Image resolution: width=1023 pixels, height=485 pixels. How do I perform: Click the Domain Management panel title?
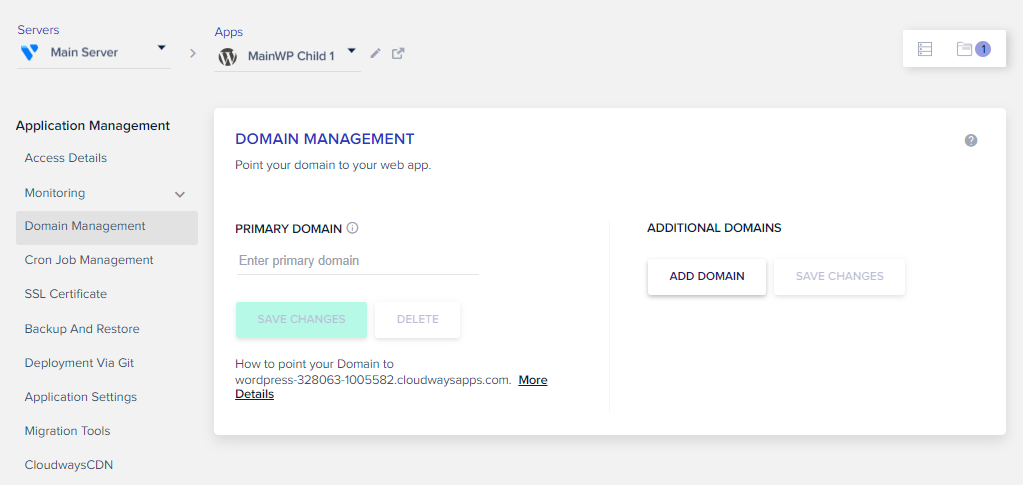pos(324,139)
